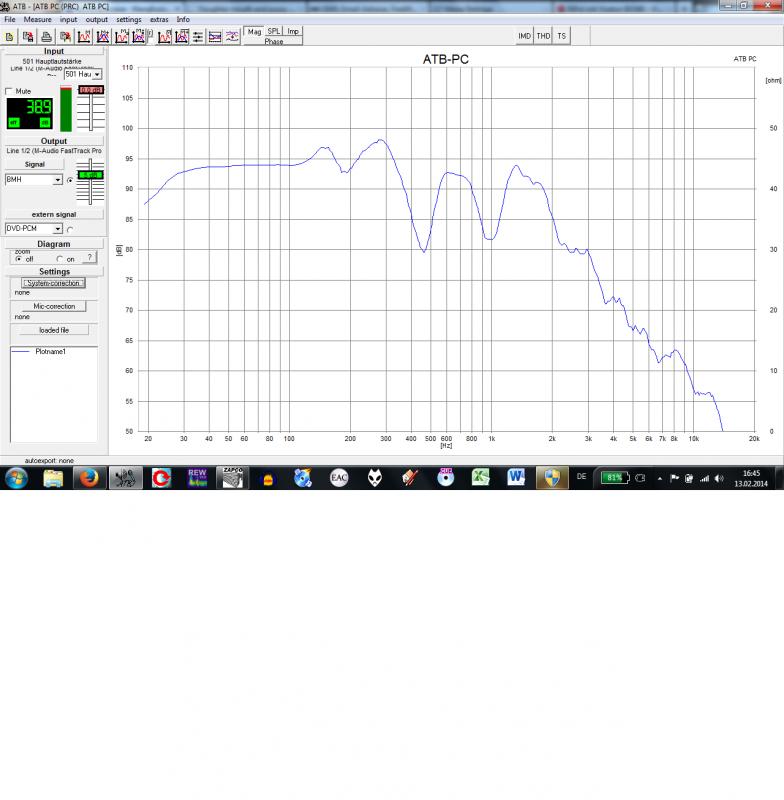This screenshot has width=784, height=800.
Task: Switch to the SPL view tab
Action: pos(274,31)
